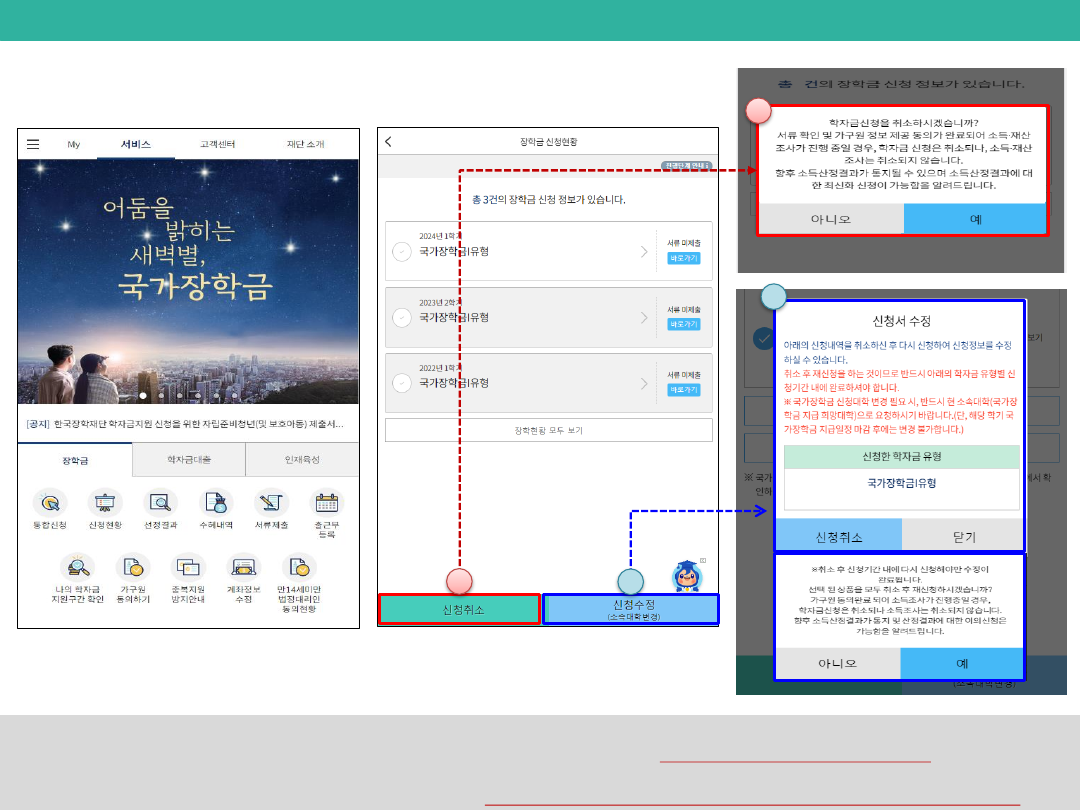The height and width of the screenshot is (810, 1080).
Task: Select the 2022년 1학기 scholarship check circle
Action: point(402,383)
